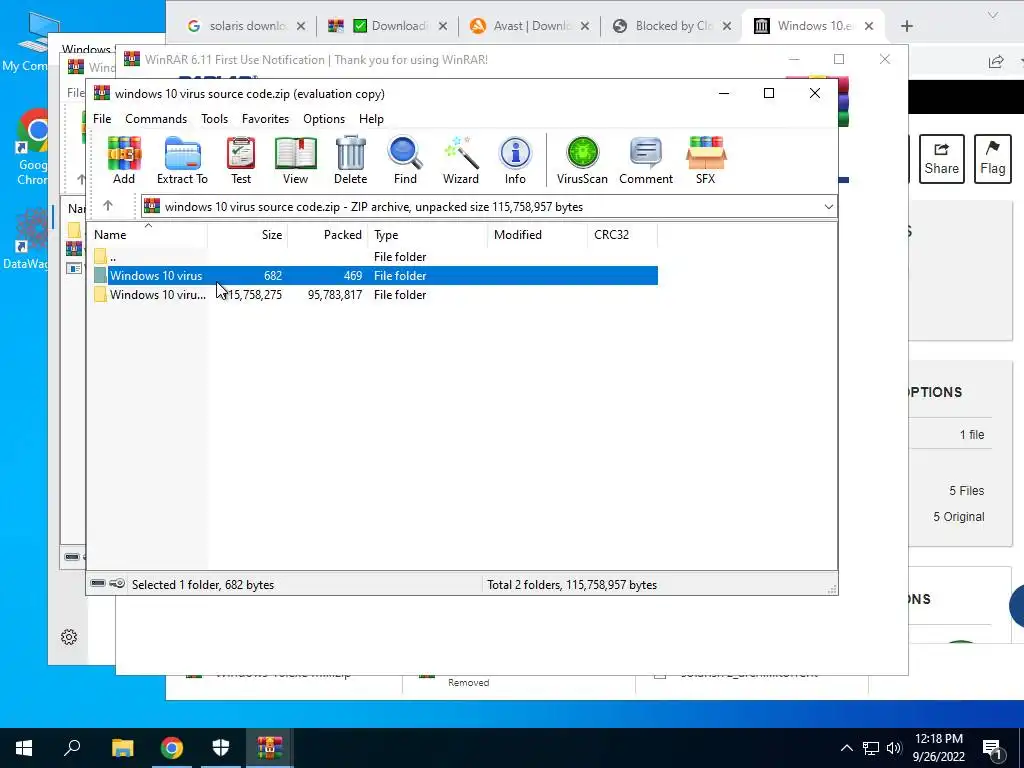
Task: Click the share icon in Chrome's address bar
Action: [995, 61]
